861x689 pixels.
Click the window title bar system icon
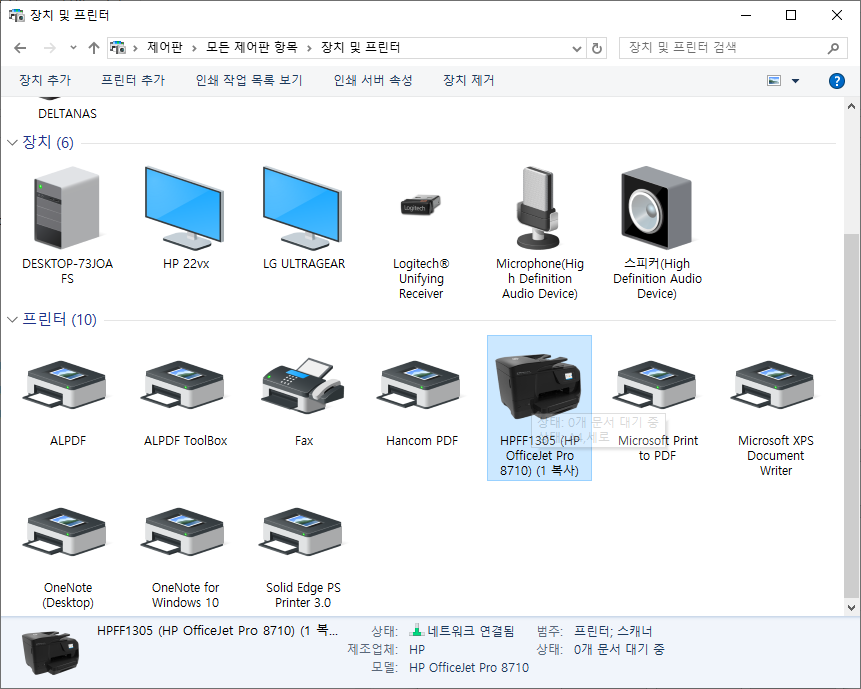16,15
